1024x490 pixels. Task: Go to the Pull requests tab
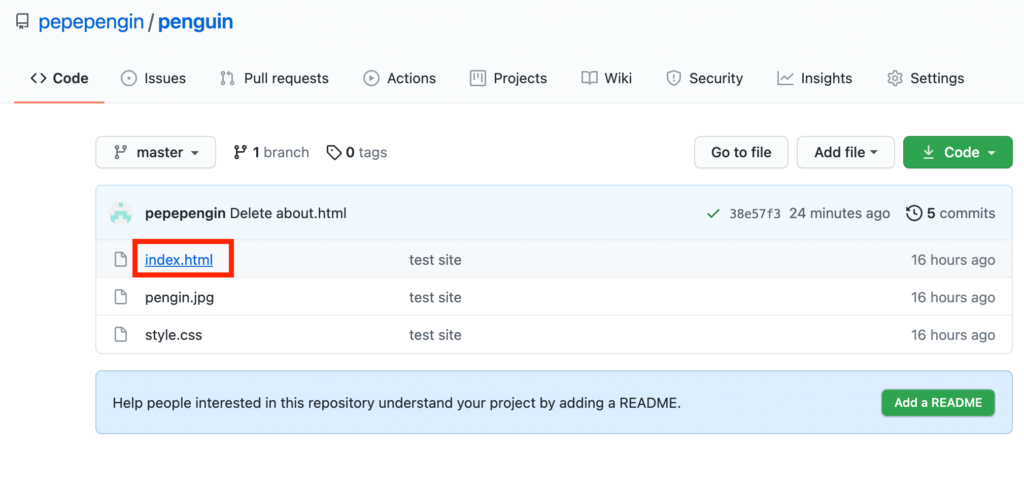click(x=274, y=78)
